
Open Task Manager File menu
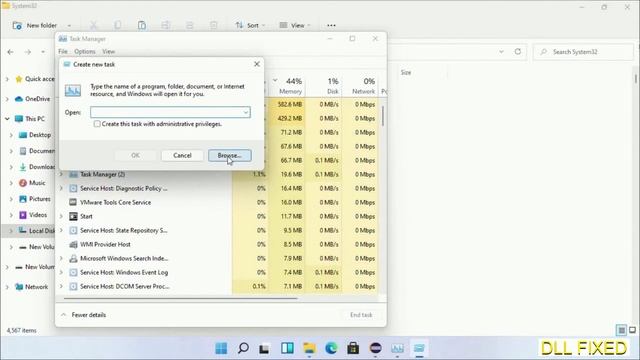63,51
